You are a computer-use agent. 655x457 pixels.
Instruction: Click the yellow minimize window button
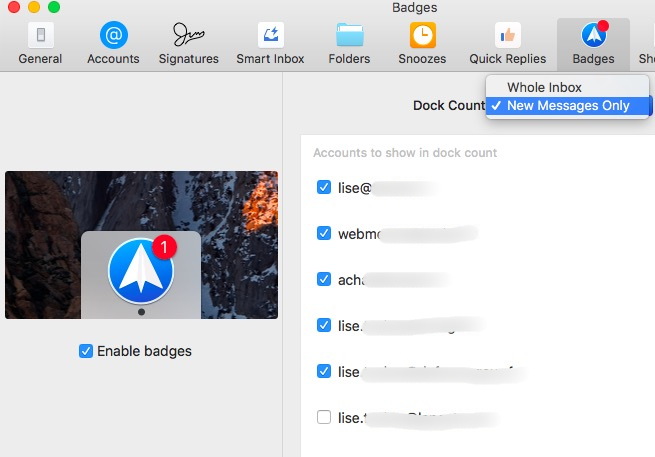point(34,7)
